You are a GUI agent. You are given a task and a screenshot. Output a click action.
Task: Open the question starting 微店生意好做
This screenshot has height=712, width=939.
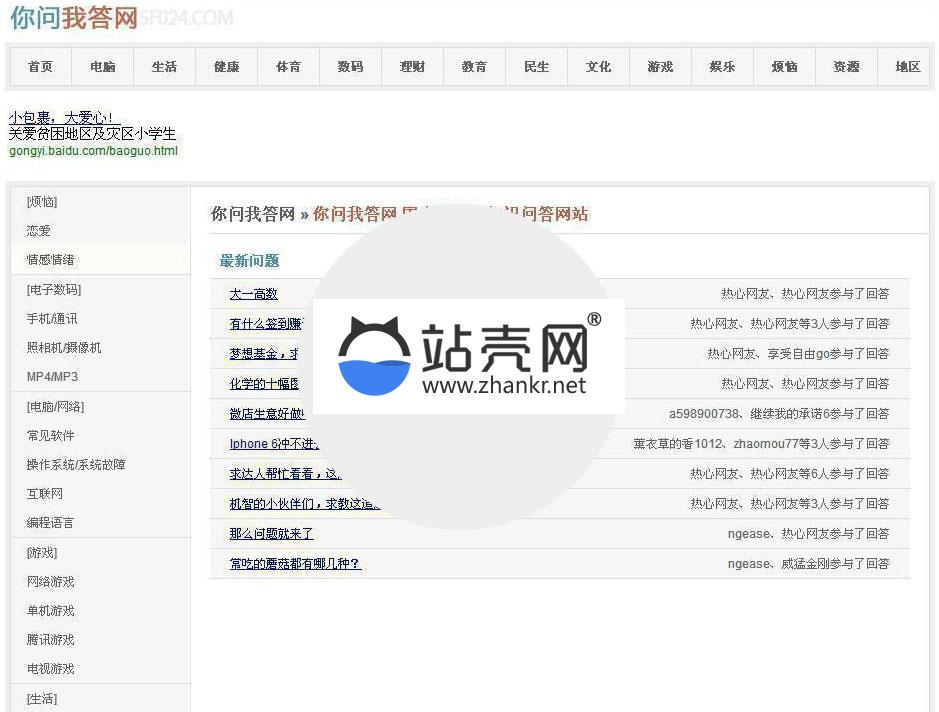coord(267,414)
